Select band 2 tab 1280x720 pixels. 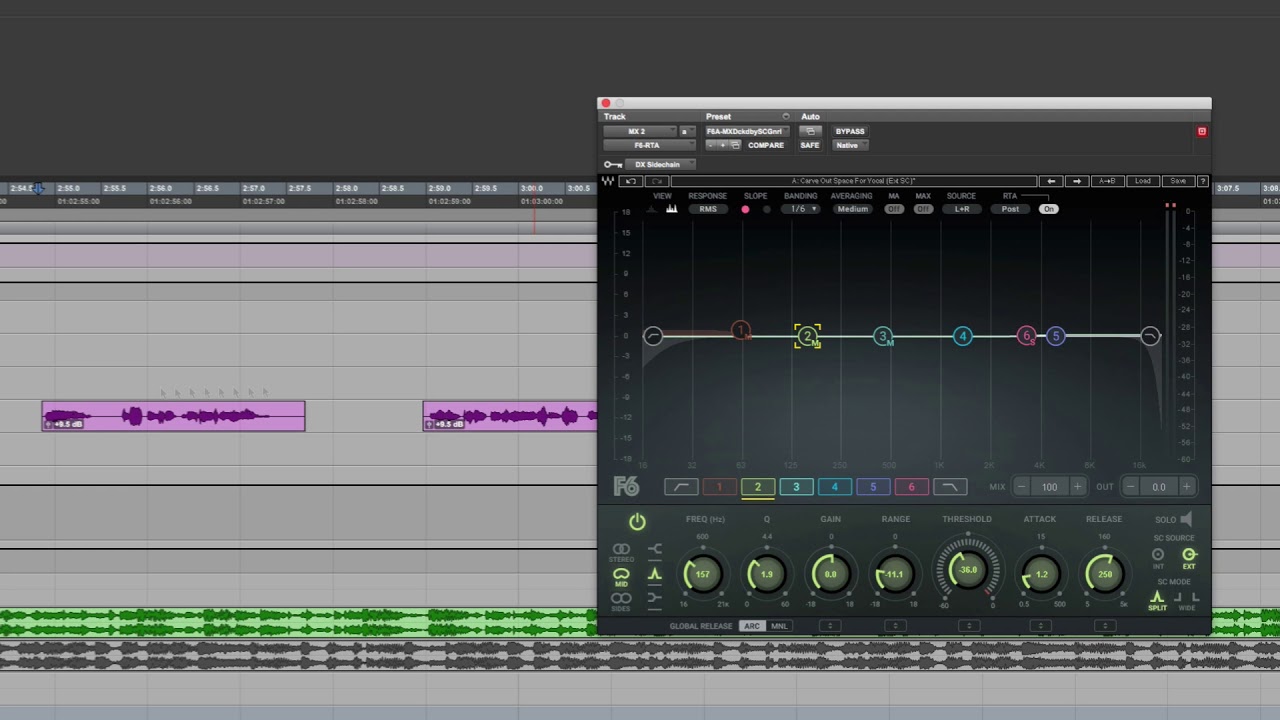point(758,487)
